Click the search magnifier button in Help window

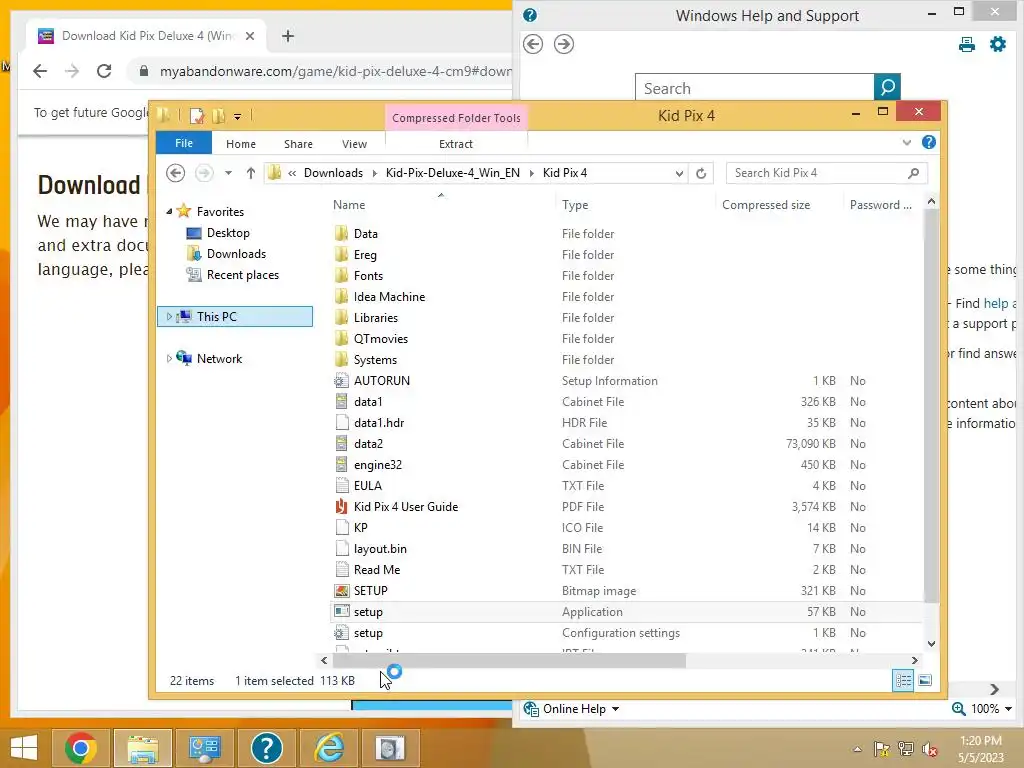point(887,87)
